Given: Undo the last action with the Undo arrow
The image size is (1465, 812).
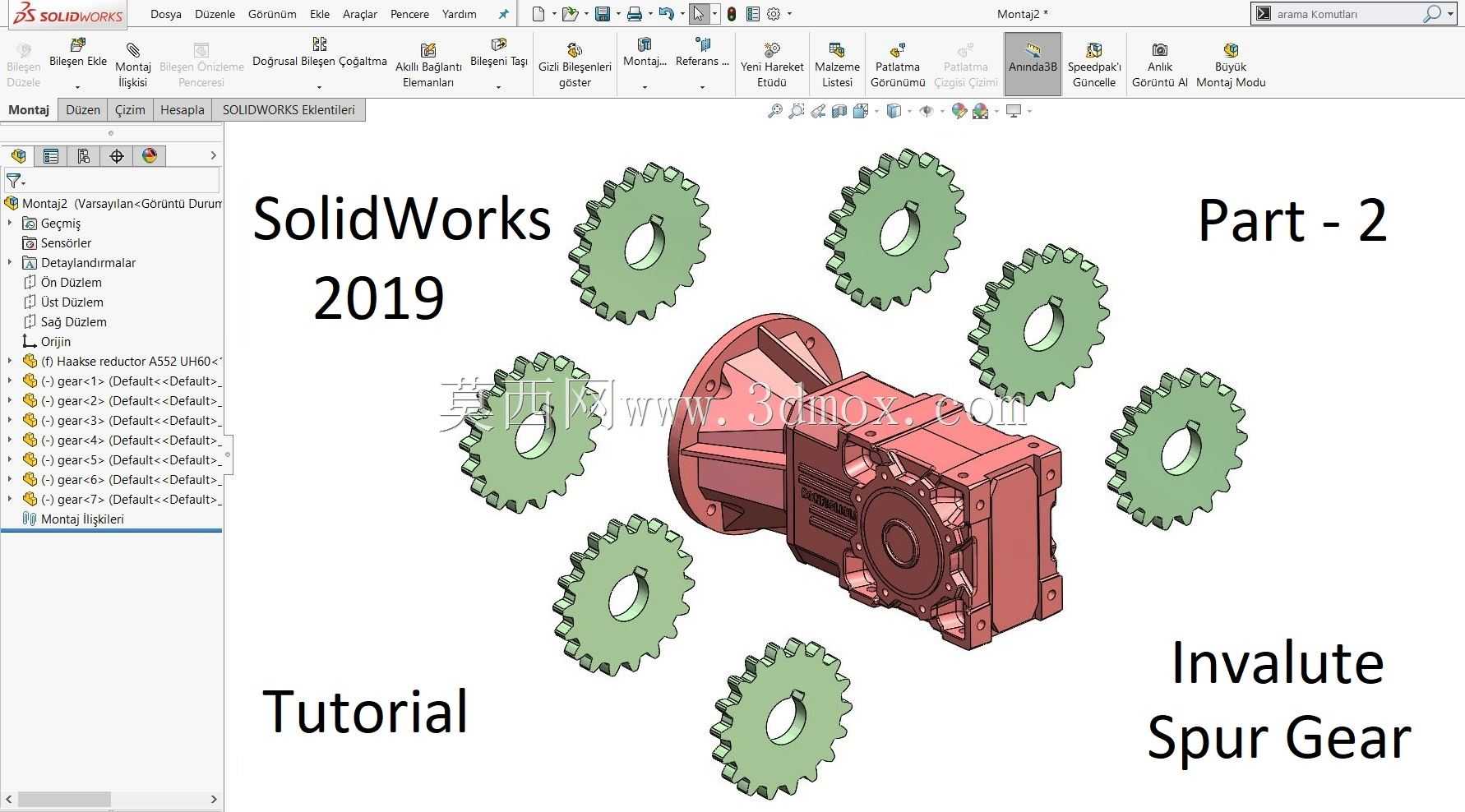Looking at the screenshot, I should 667,14.
